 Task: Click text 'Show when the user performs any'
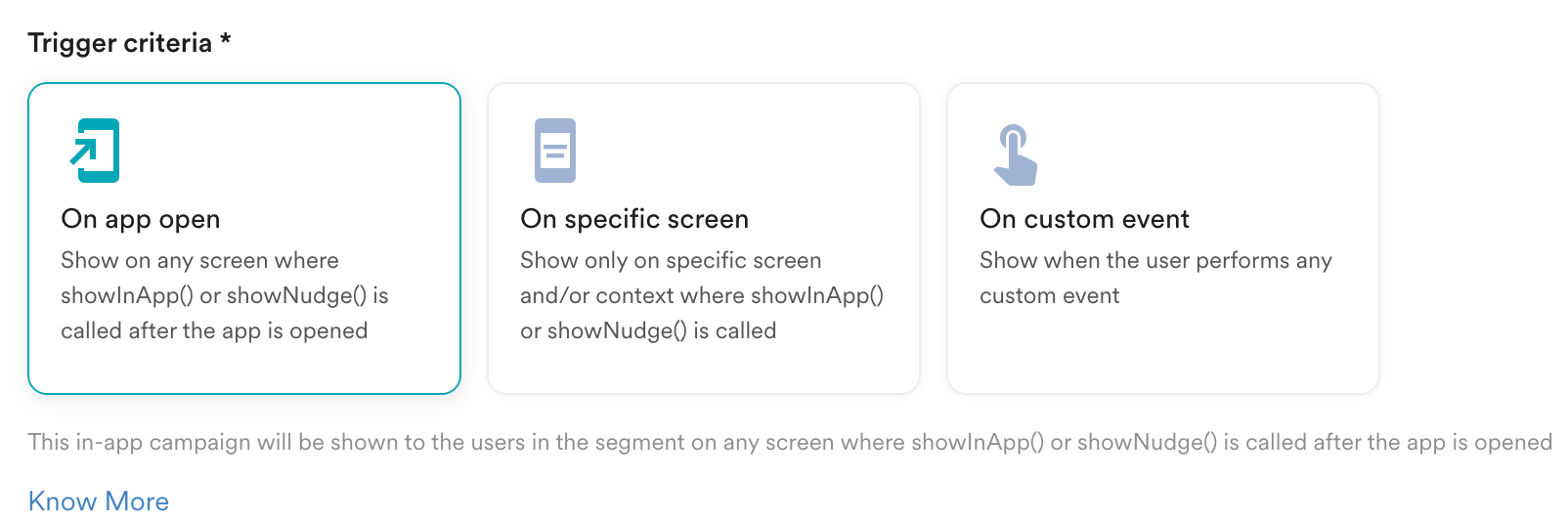pos(1155,260)
